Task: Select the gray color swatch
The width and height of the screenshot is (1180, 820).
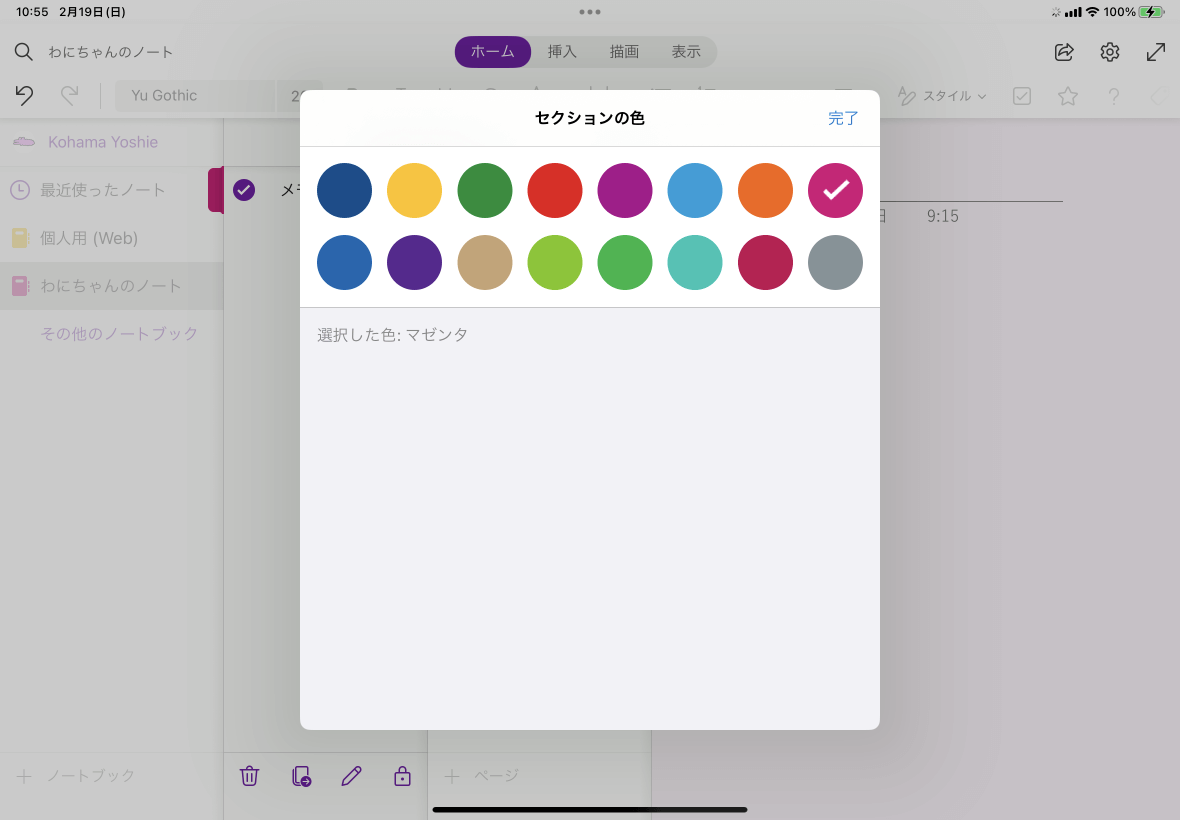Action: tap(835, 263)
